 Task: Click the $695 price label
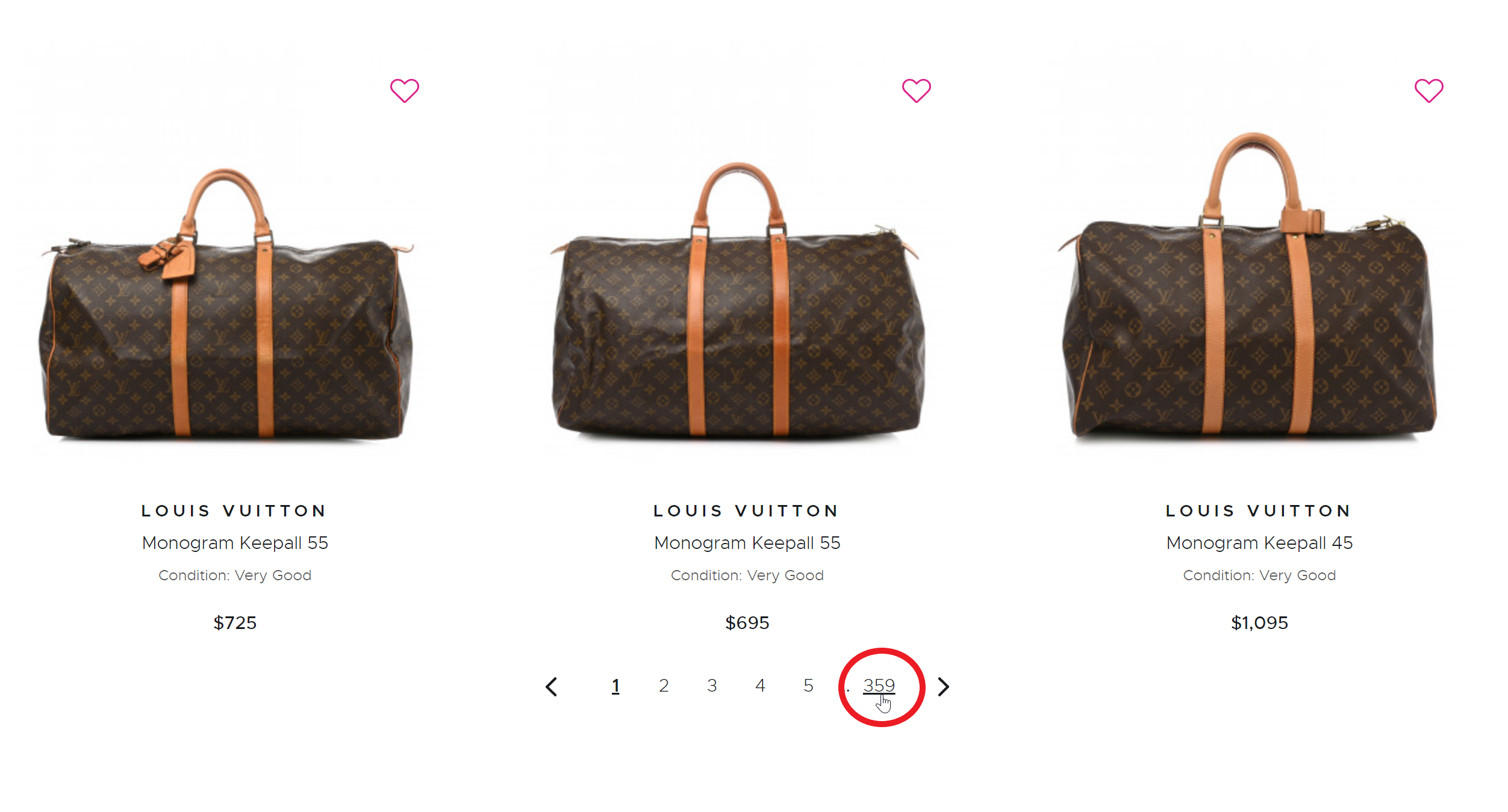(x=747, y=622)
